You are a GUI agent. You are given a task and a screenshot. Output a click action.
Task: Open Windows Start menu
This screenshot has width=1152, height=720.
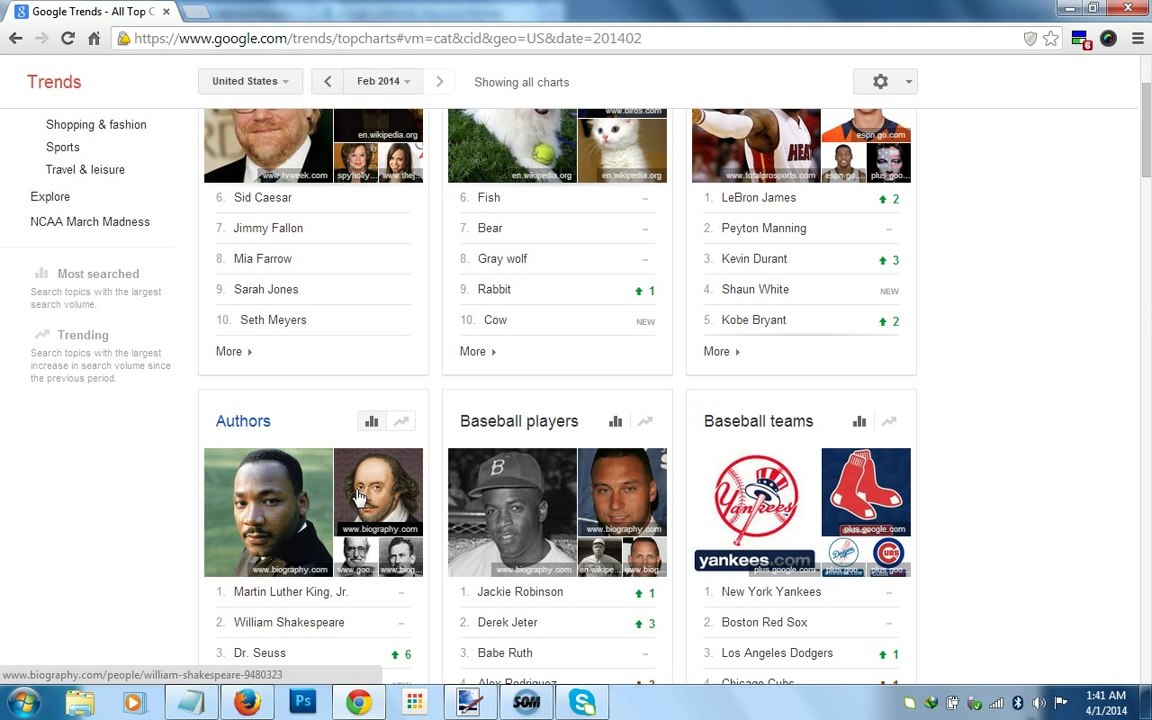(x=23, y=702)
